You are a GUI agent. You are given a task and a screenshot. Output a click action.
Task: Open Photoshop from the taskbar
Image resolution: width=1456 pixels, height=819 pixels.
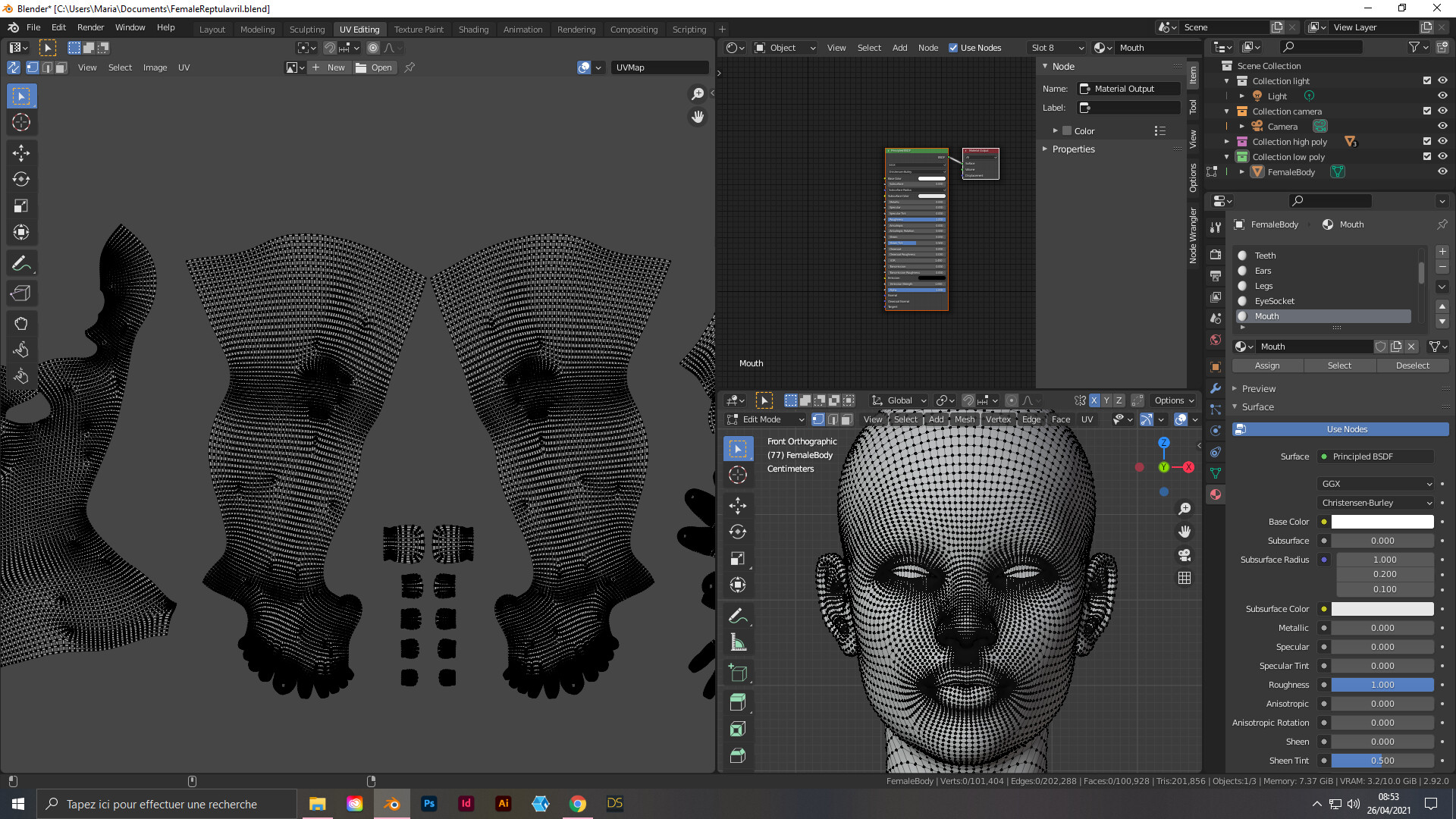[428, 803]
